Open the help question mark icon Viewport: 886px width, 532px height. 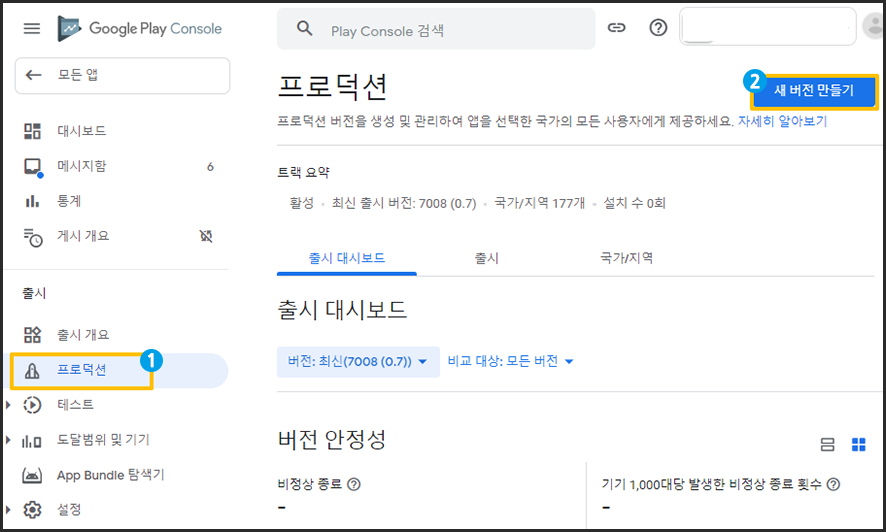pos(658,28)
